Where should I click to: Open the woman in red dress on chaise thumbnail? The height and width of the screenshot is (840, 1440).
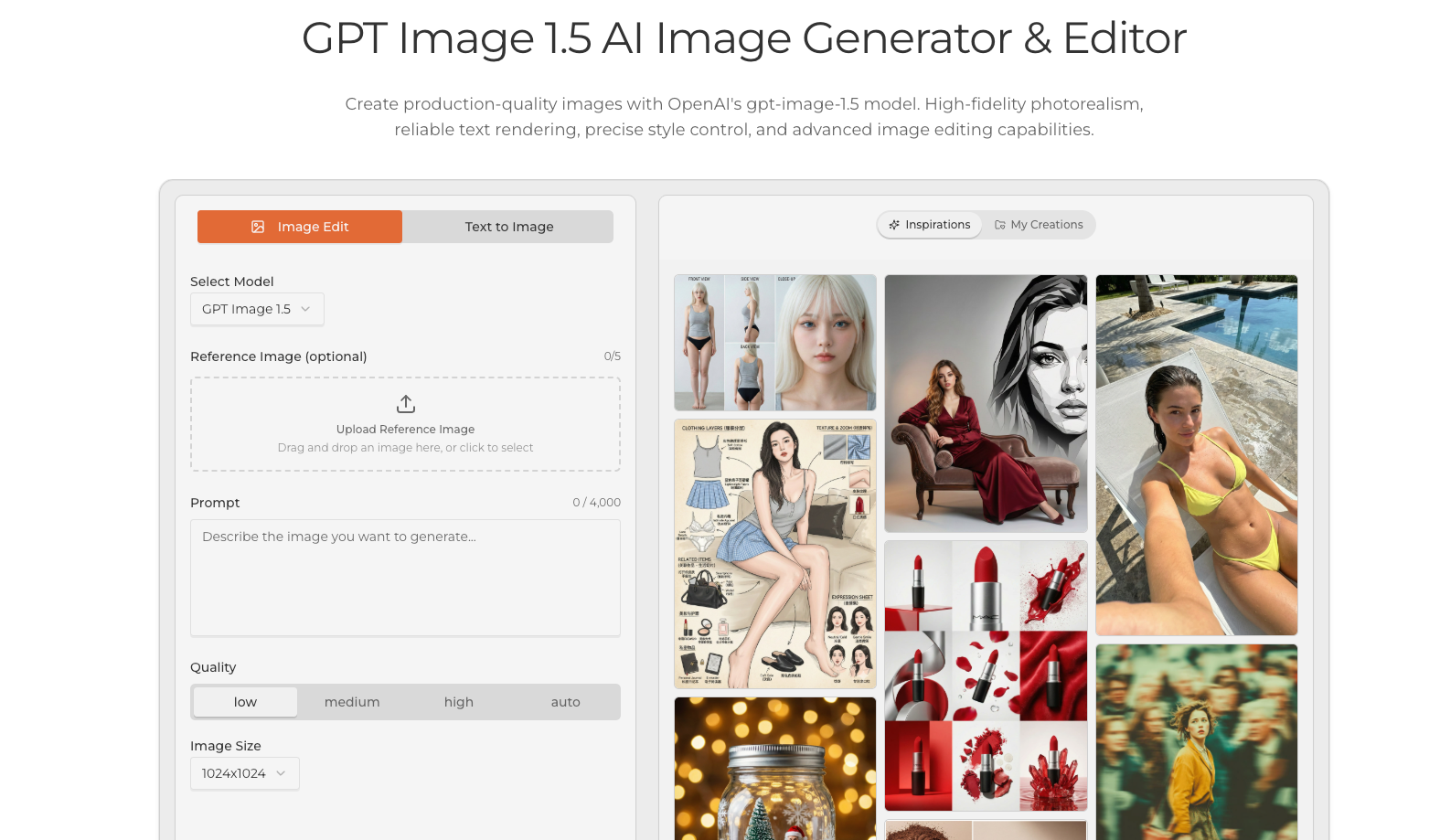986,403
